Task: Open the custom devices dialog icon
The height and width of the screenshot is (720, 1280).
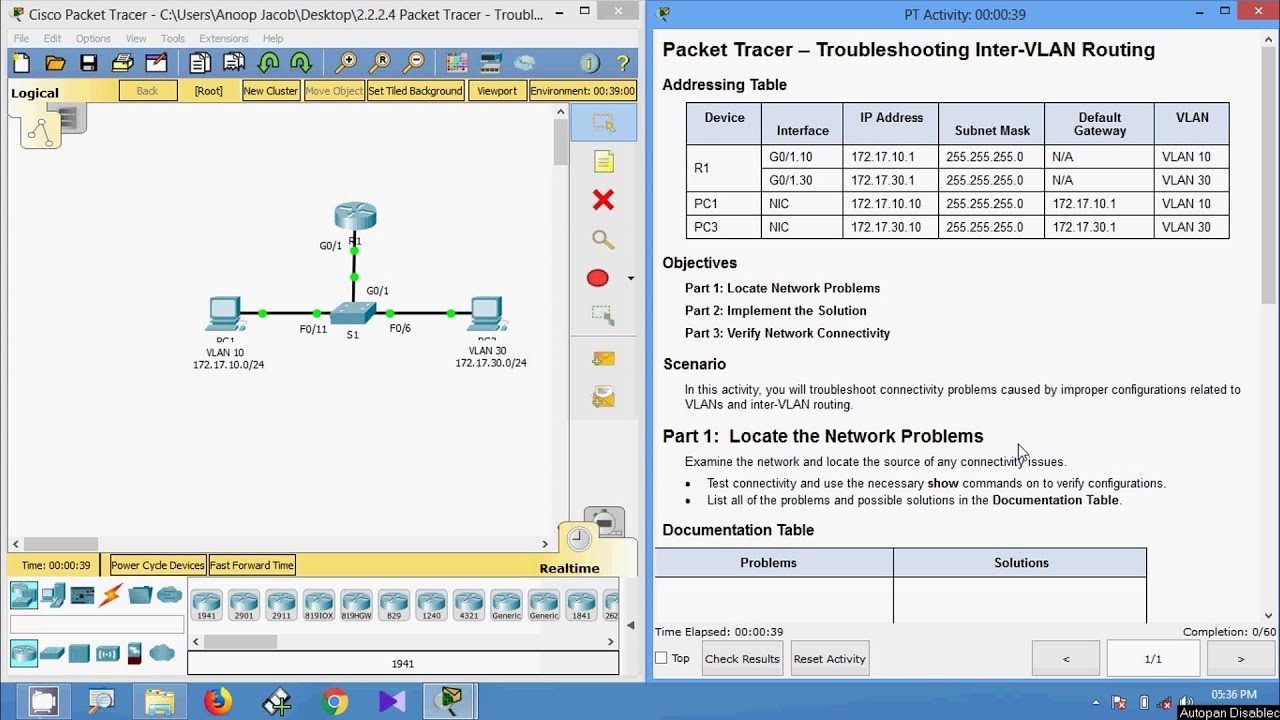Action: click(x=490, y=63)
